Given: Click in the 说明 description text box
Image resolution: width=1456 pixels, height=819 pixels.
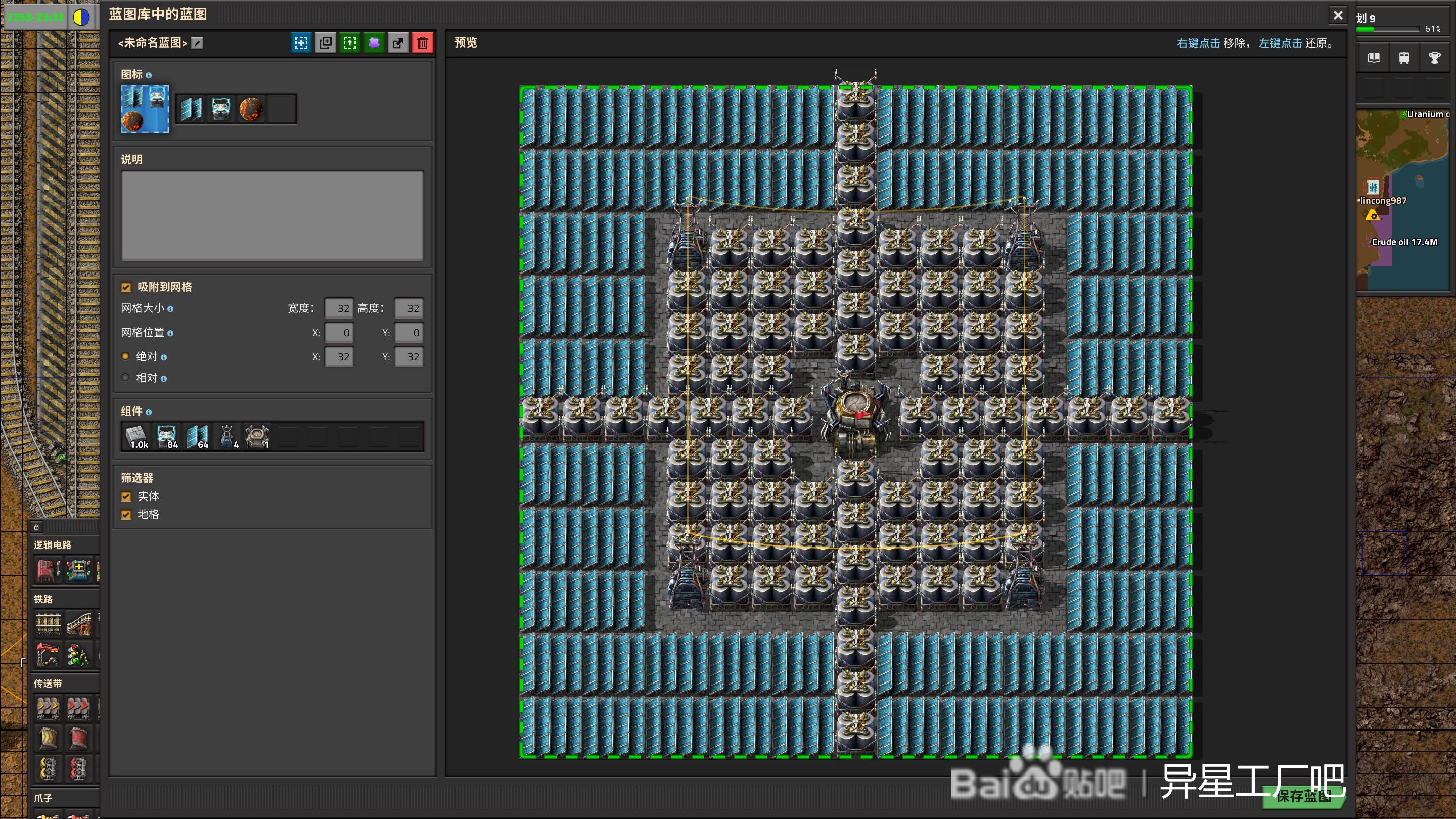Looking at the screenshot, I should [x=272, y=215].
